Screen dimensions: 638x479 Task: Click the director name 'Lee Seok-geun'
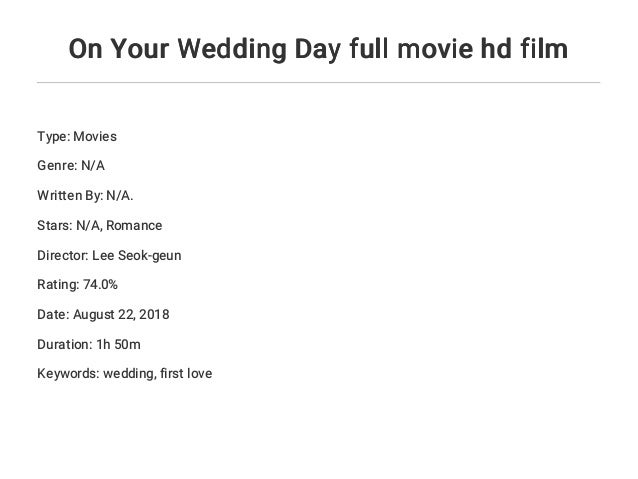[x=137, y=255]
